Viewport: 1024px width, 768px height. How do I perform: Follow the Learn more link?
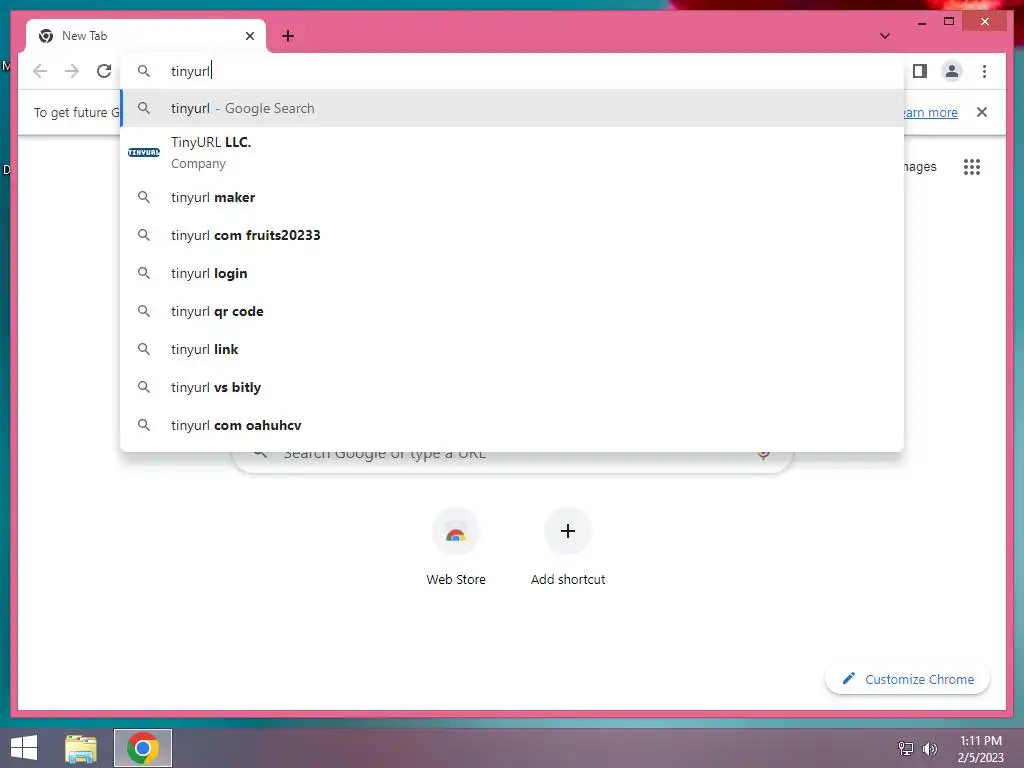(x=930, y=112)
